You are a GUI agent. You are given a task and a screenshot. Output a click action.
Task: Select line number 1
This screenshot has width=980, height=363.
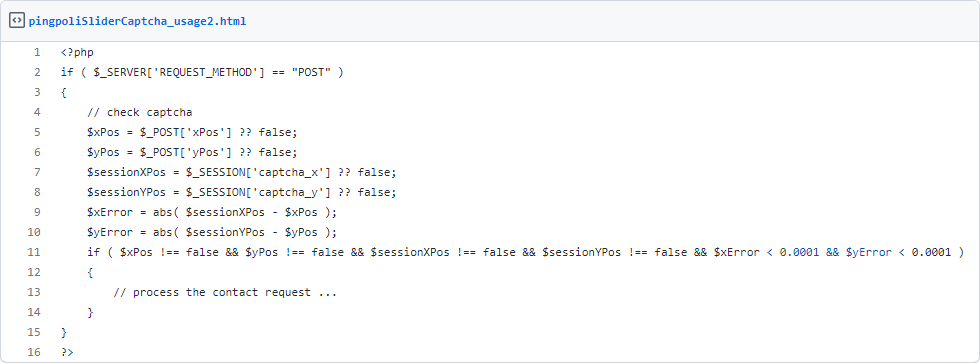[37, 52]
